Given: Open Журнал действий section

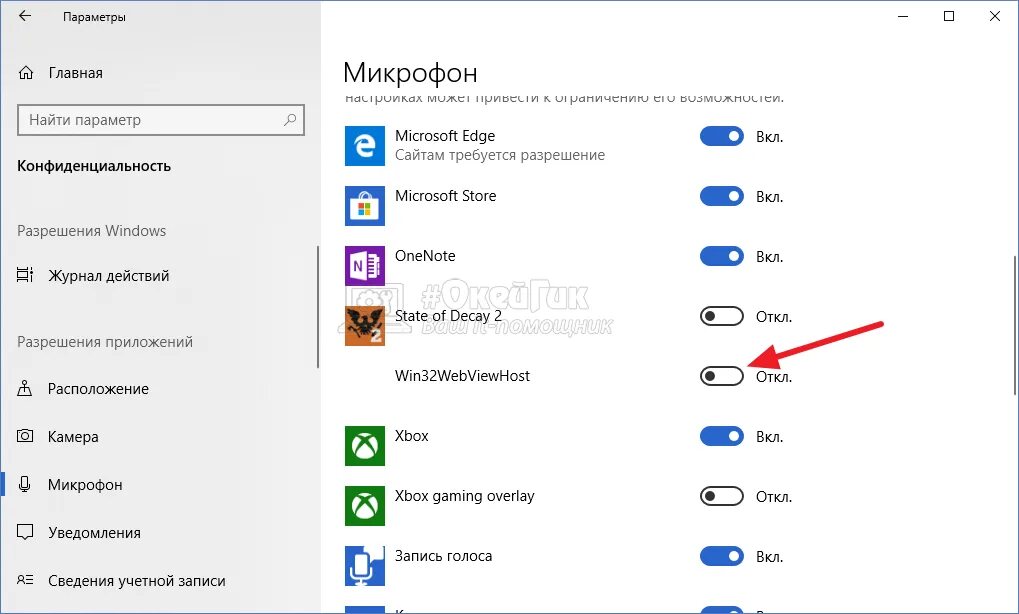Looking at the screenshot, I should (109, 275).
